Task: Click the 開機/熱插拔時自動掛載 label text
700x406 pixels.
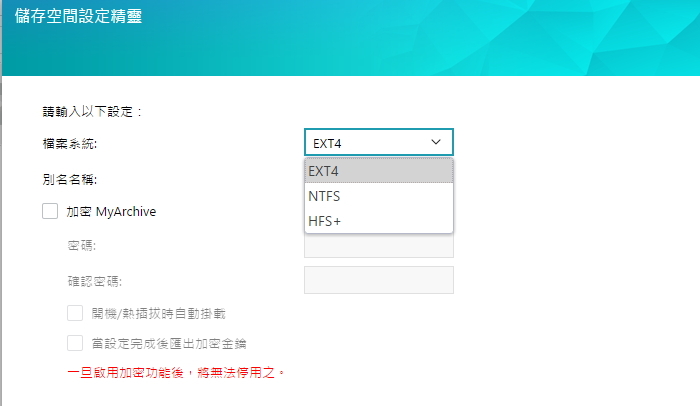Action: coord(158,313)
